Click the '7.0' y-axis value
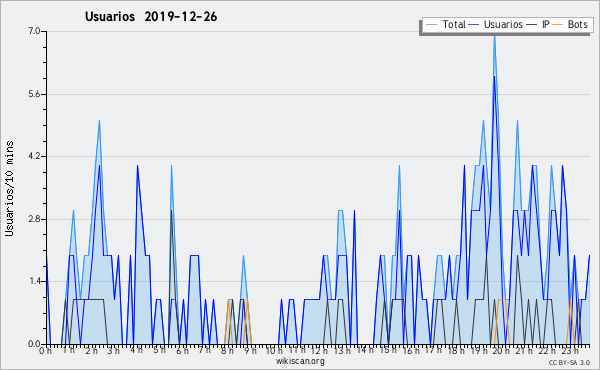Screen dimensions: 600x370 (34, 31)
